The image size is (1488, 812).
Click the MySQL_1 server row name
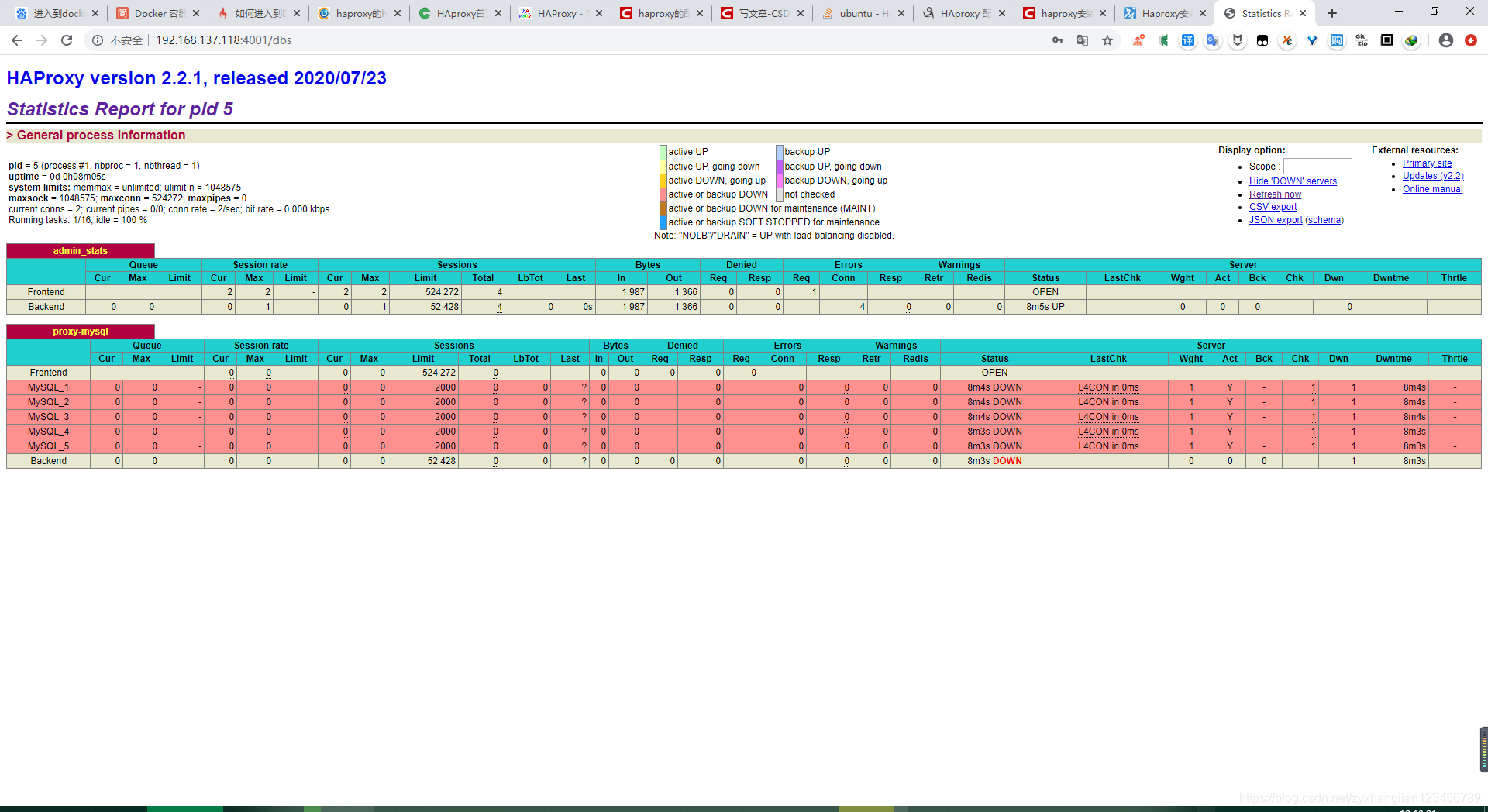tap(48, 387)
